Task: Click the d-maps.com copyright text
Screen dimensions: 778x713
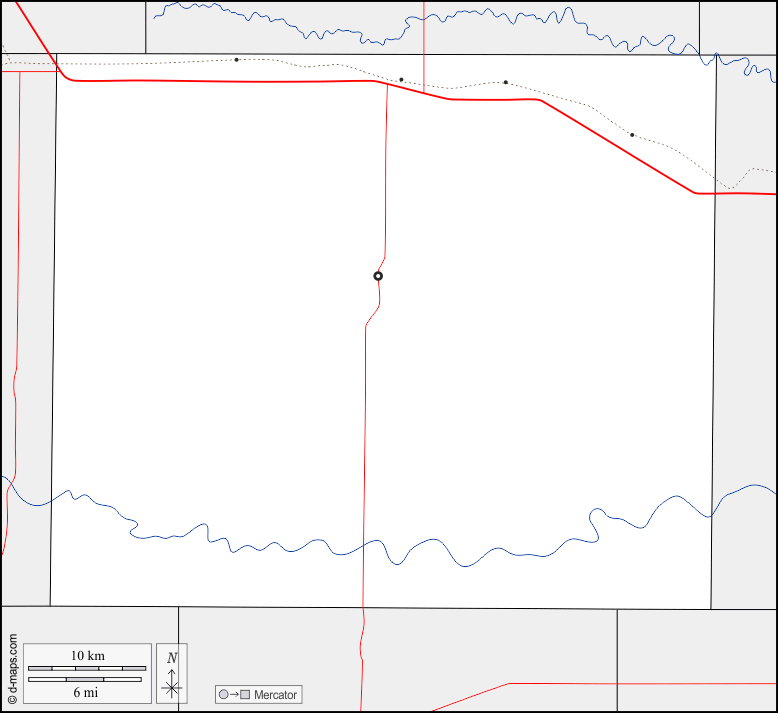Action: point(12,669)
